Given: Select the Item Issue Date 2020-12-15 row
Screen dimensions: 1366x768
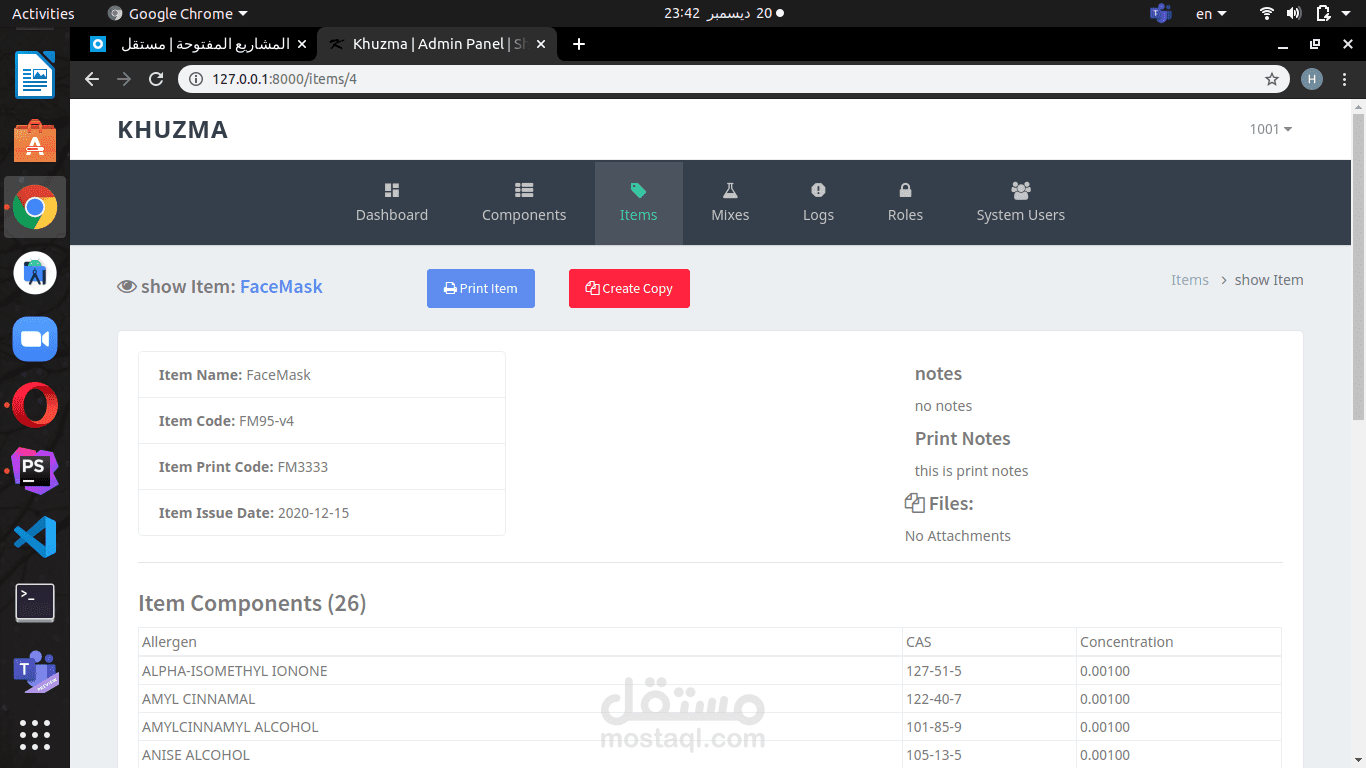Looking at the screenshot, I should (322, 513).
